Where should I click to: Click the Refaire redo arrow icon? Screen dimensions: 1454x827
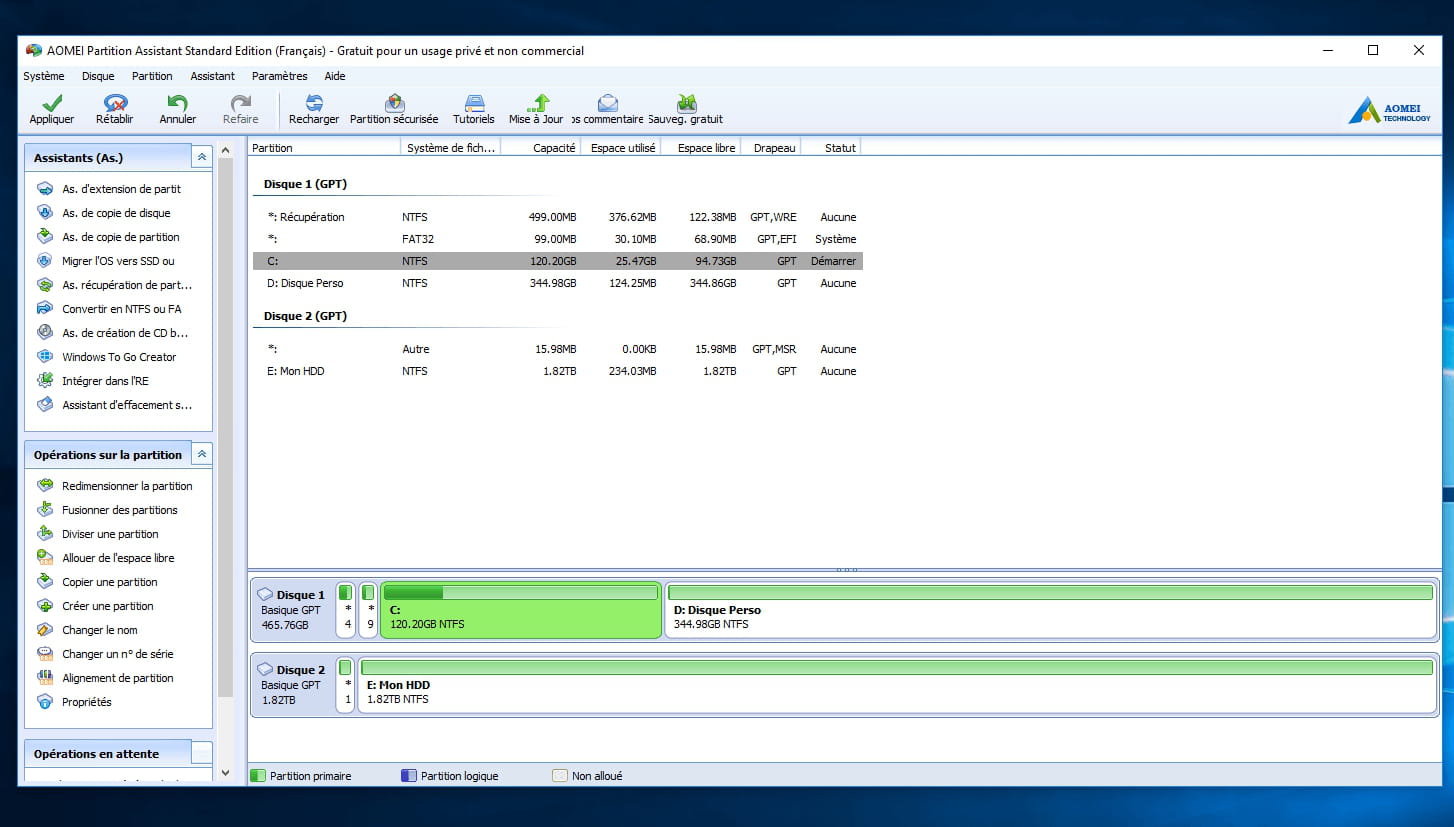pyautogui.click(x=241, y=103)
